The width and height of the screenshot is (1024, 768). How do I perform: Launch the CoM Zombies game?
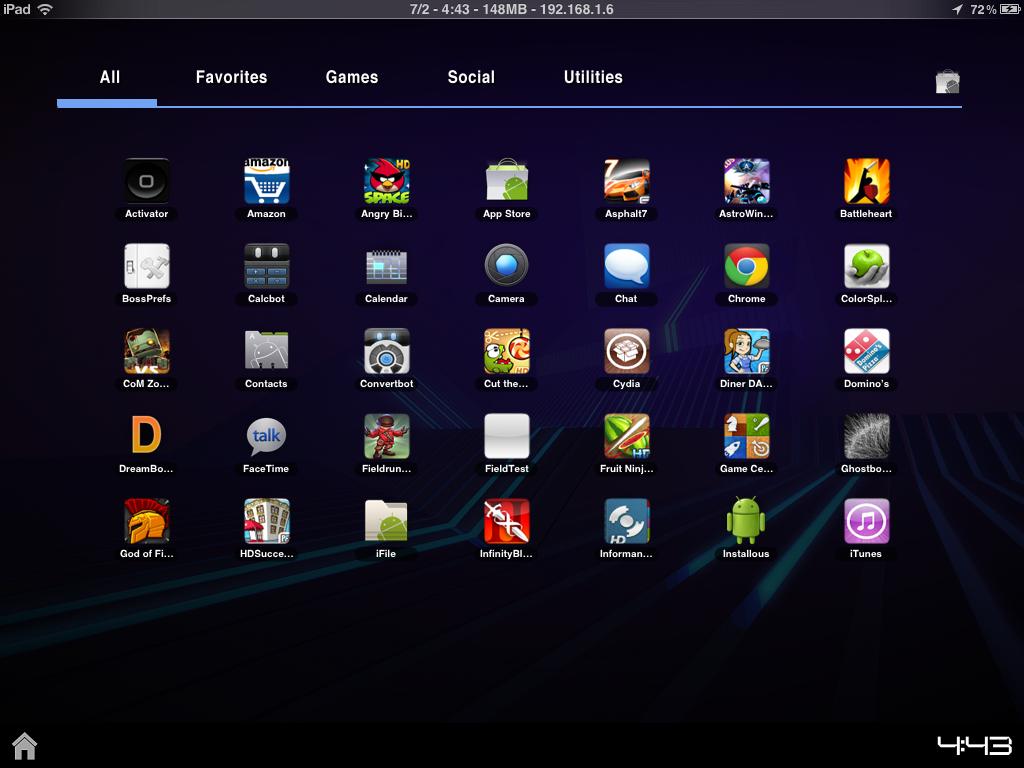point(146,351)
